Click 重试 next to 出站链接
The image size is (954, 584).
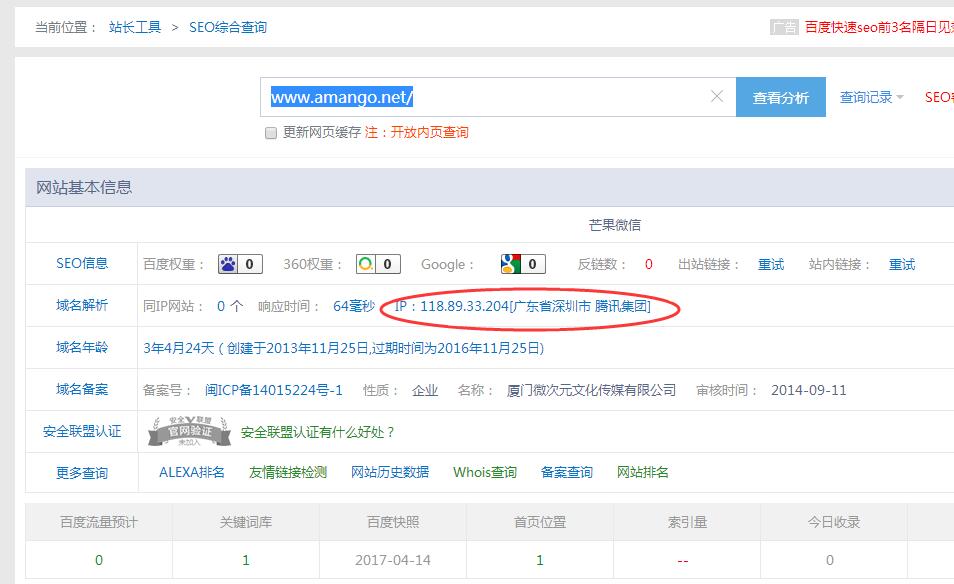[x=771, y=265]
